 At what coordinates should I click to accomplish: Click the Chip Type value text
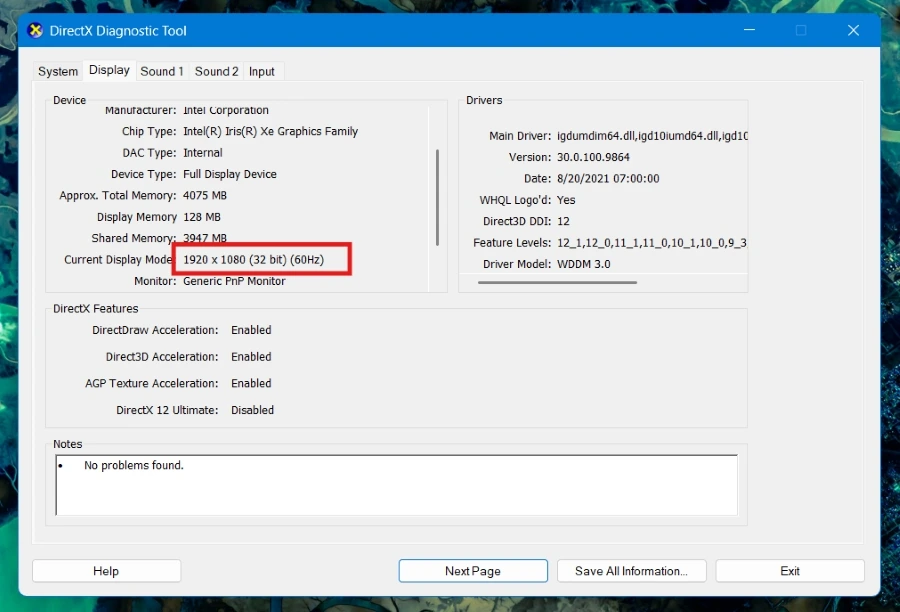(270, 131)
